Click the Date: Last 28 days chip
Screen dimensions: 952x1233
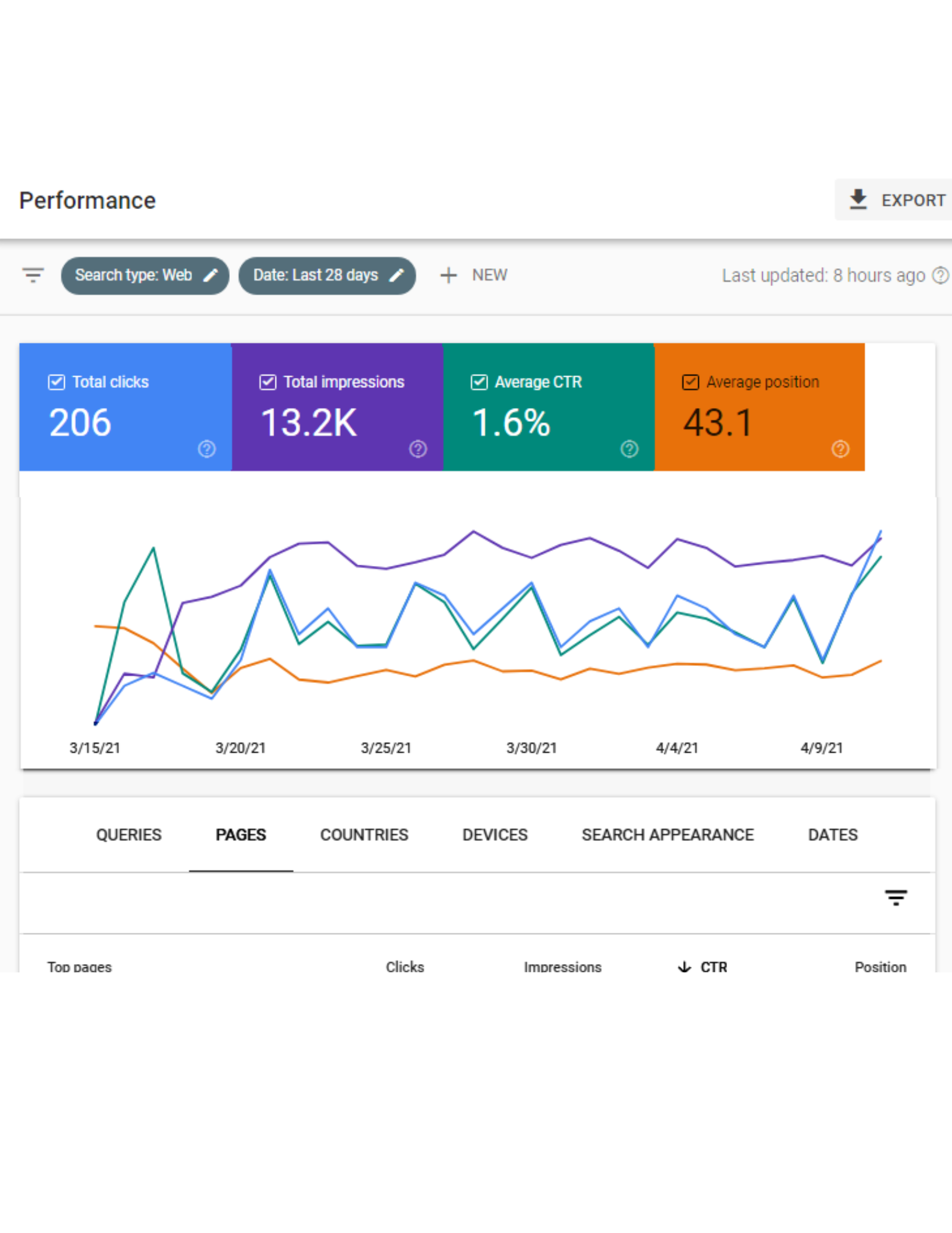(x=327, y=275)
